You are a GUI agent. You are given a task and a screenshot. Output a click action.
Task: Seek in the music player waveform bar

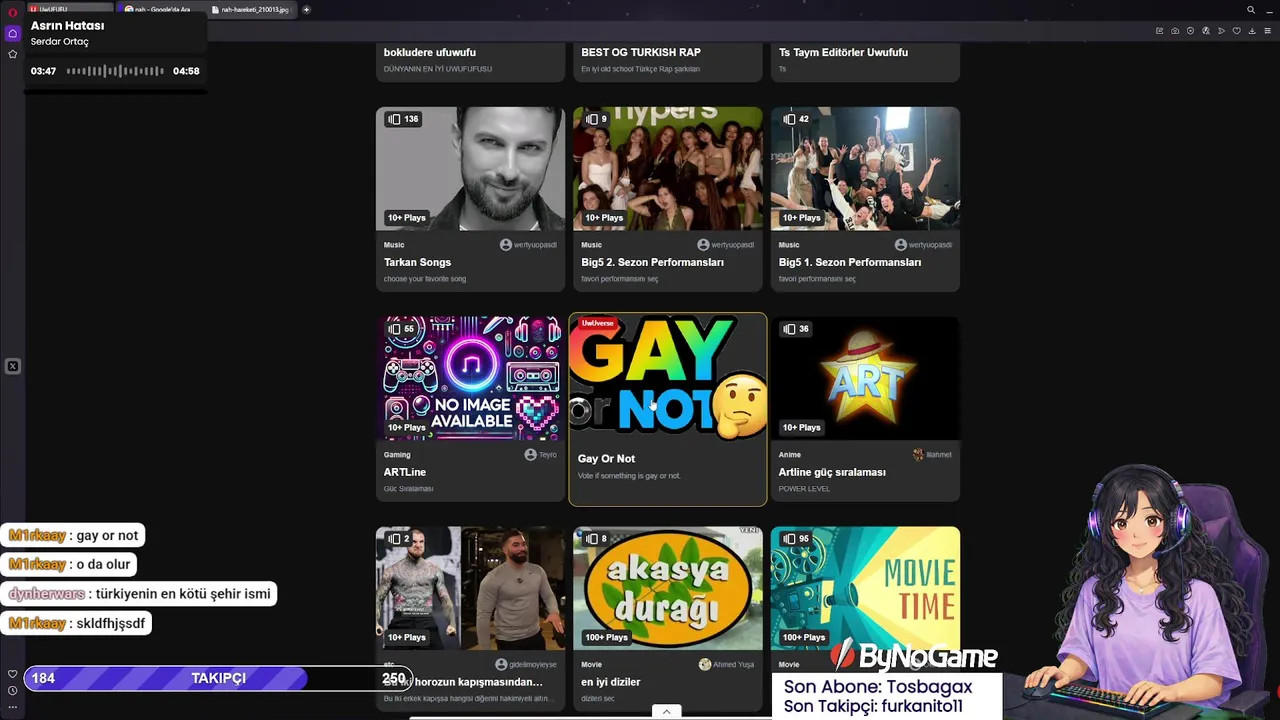click(115, 71)
